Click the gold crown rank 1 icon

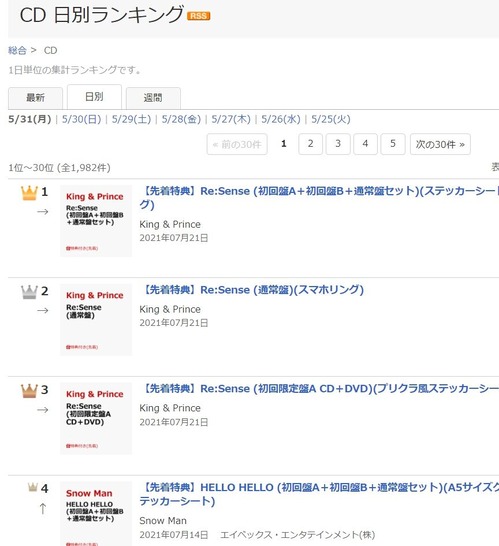29,193
